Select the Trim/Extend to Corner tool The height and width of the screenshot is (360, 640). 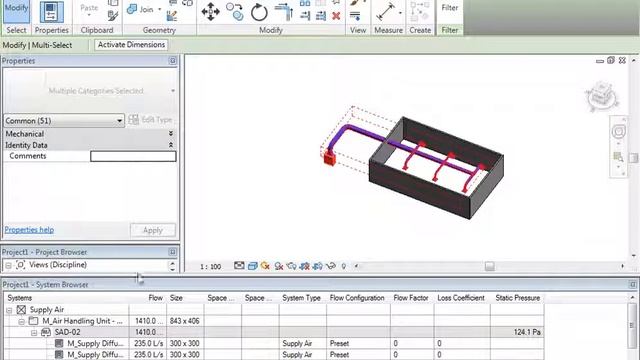tap(284, 11)
